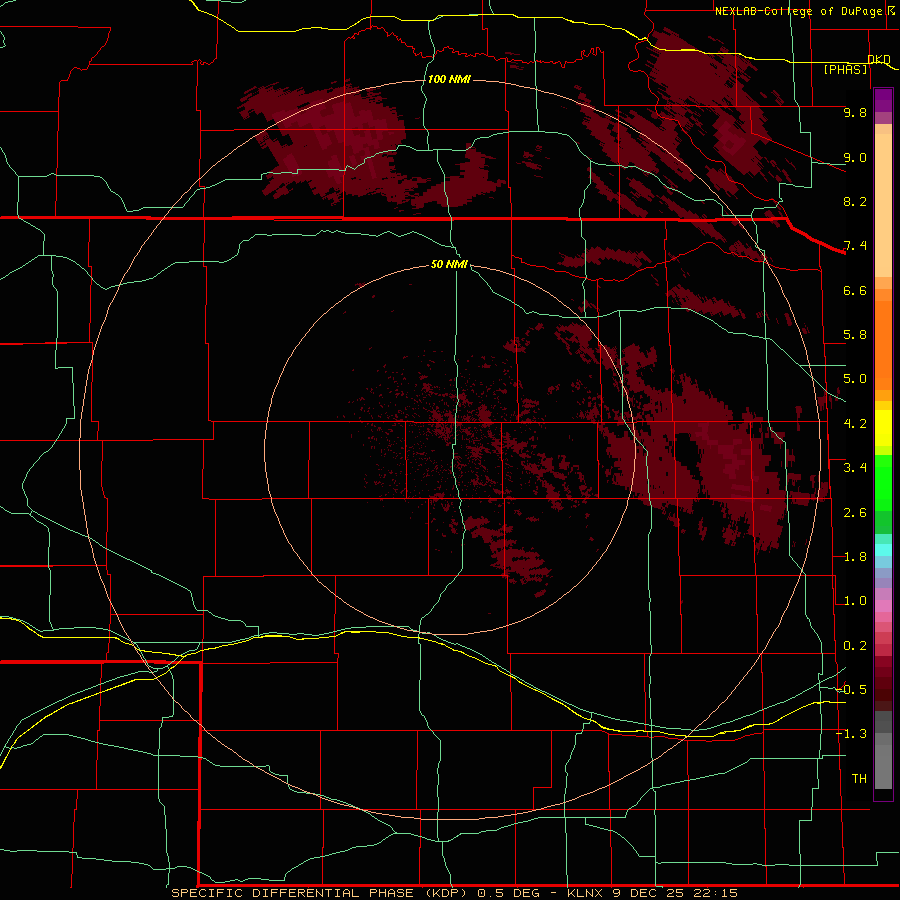
Task: Click the 9.0 legend value
Action: [855, 157]
